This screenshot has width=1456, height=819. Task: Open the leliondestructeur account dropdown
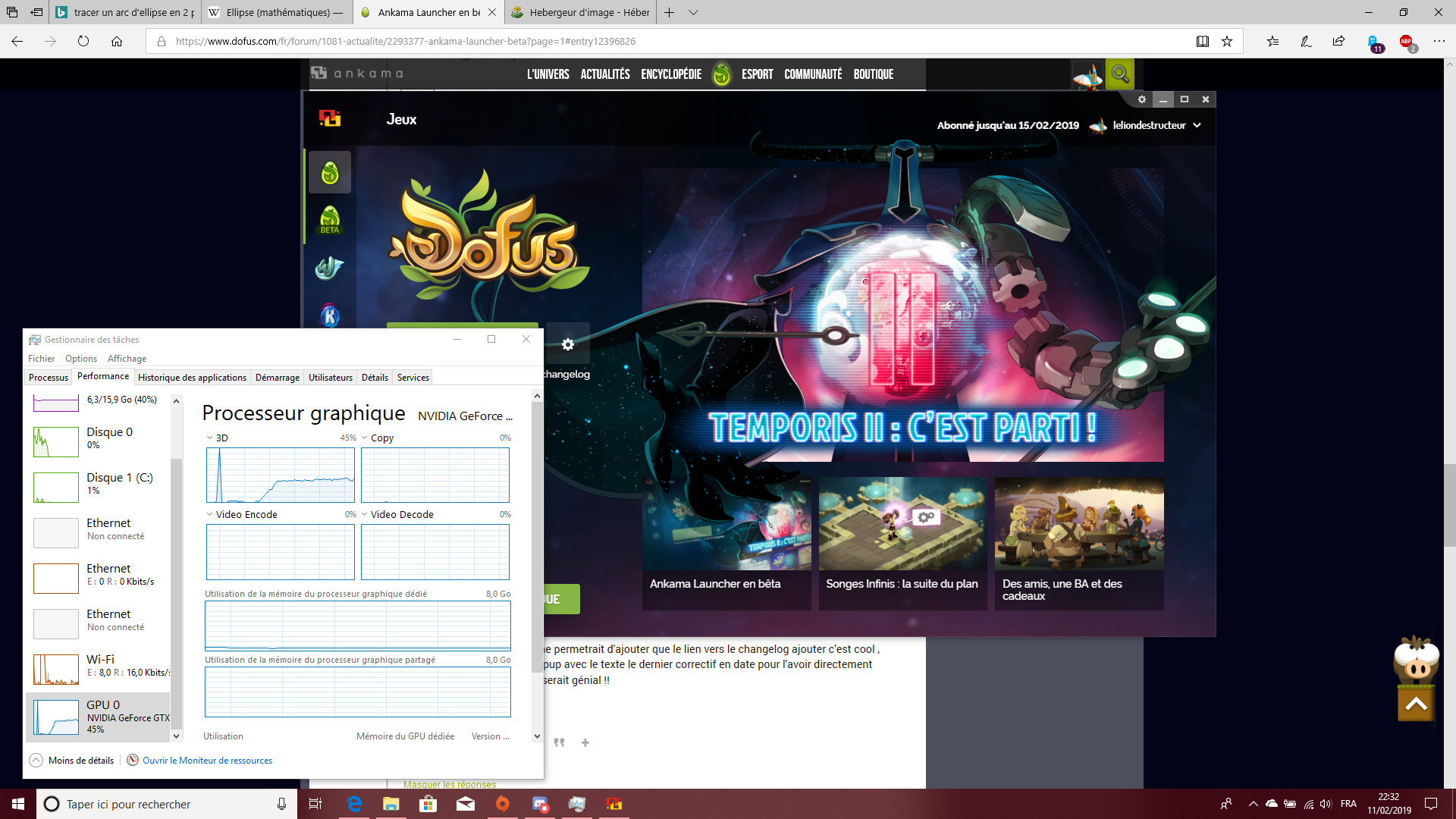pos(1197,125)
